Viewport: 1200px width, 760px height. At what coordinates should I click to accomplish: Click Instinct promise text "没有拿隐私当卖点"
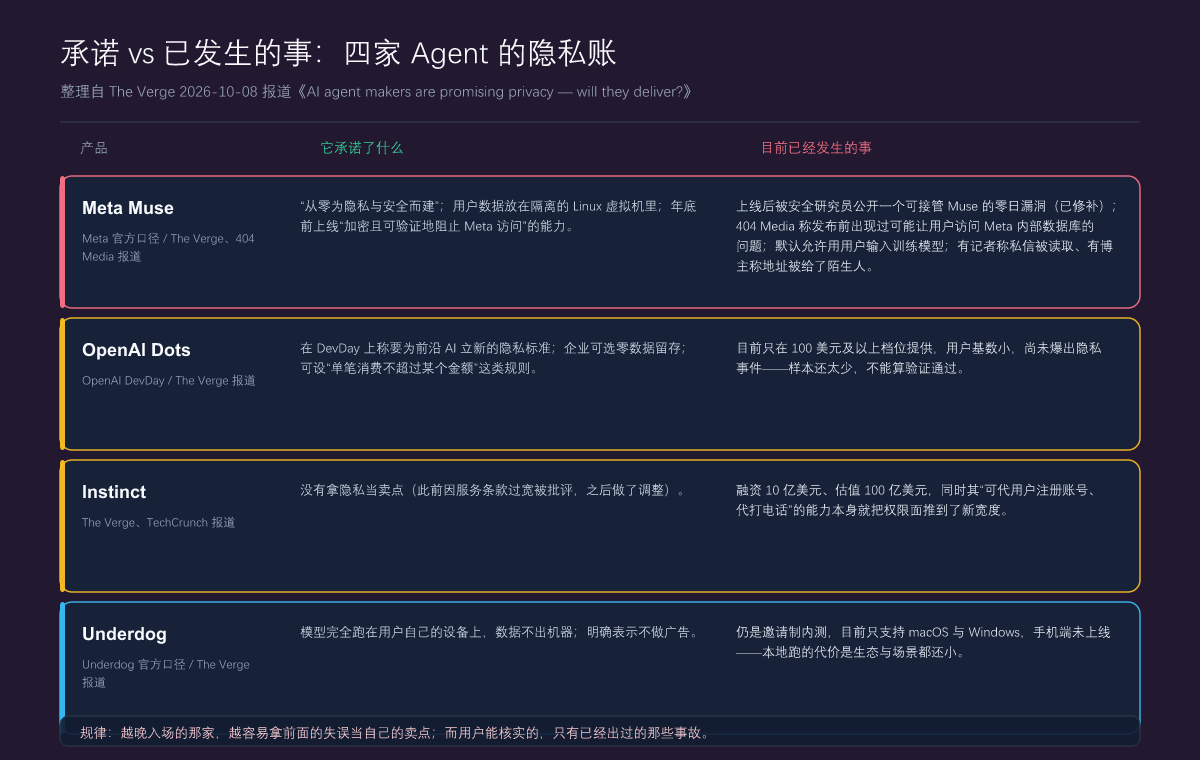[495, 490]
